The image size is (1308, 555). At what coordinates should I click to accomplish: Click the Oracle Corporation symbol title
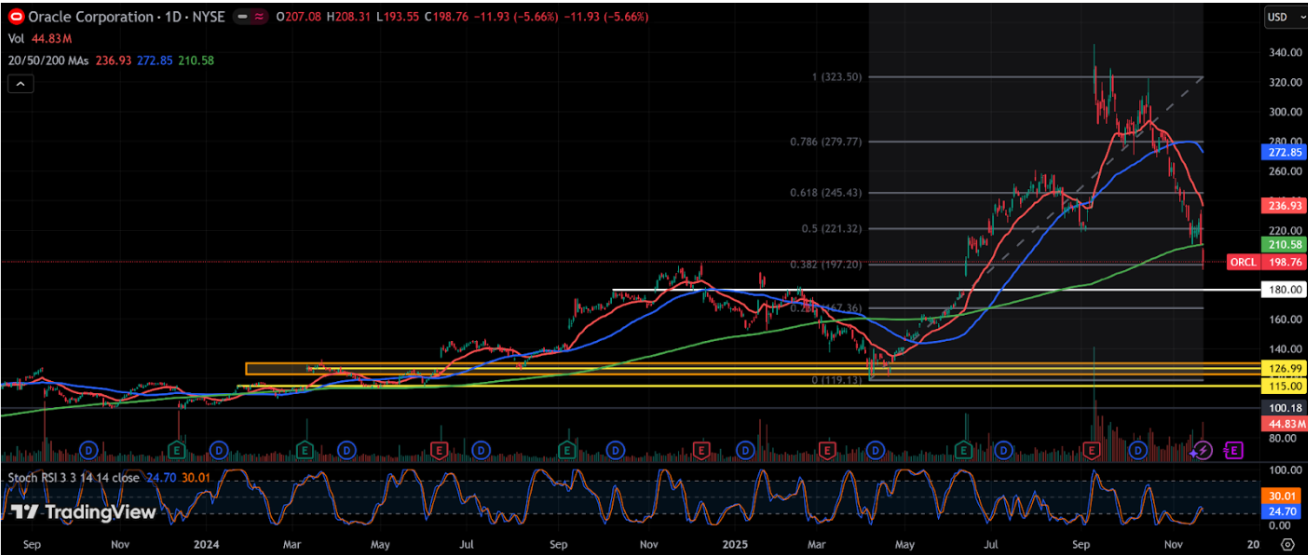tap(90, 17)
